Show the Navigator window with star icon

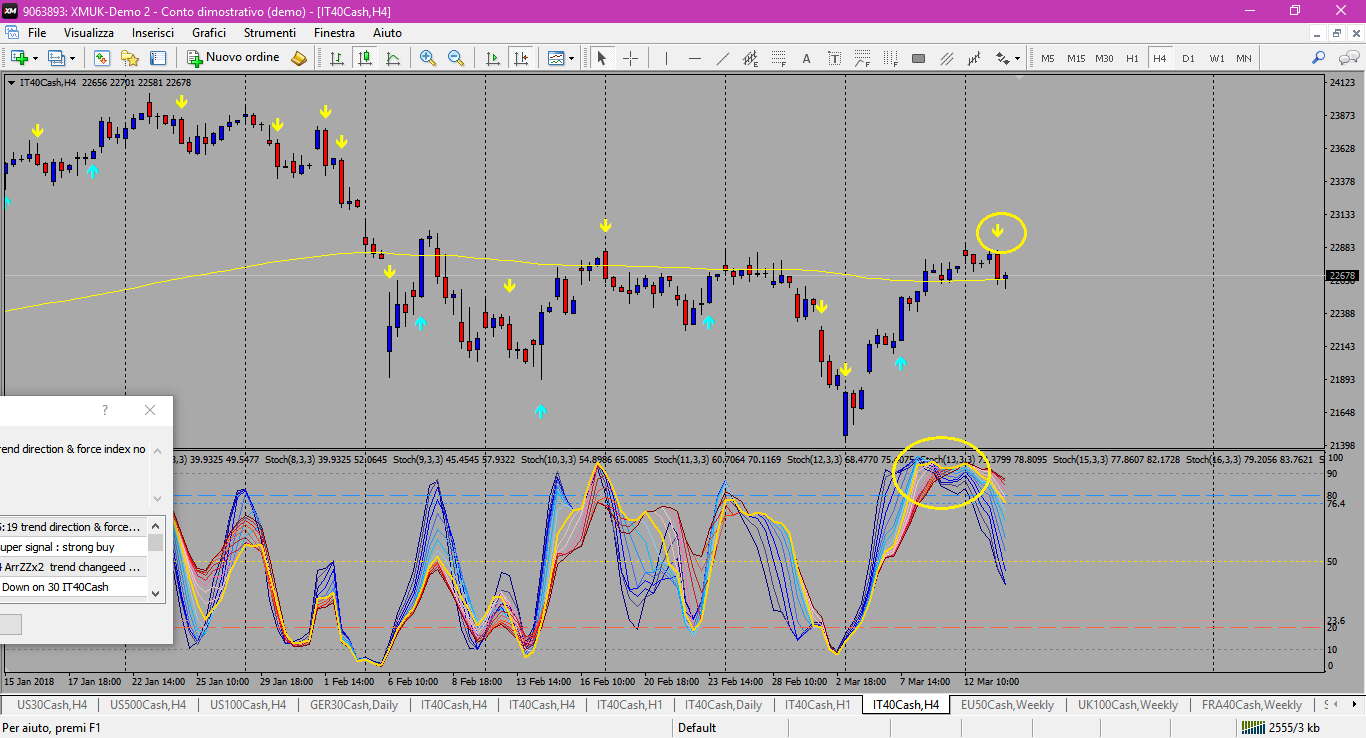(x=129, y=58)
